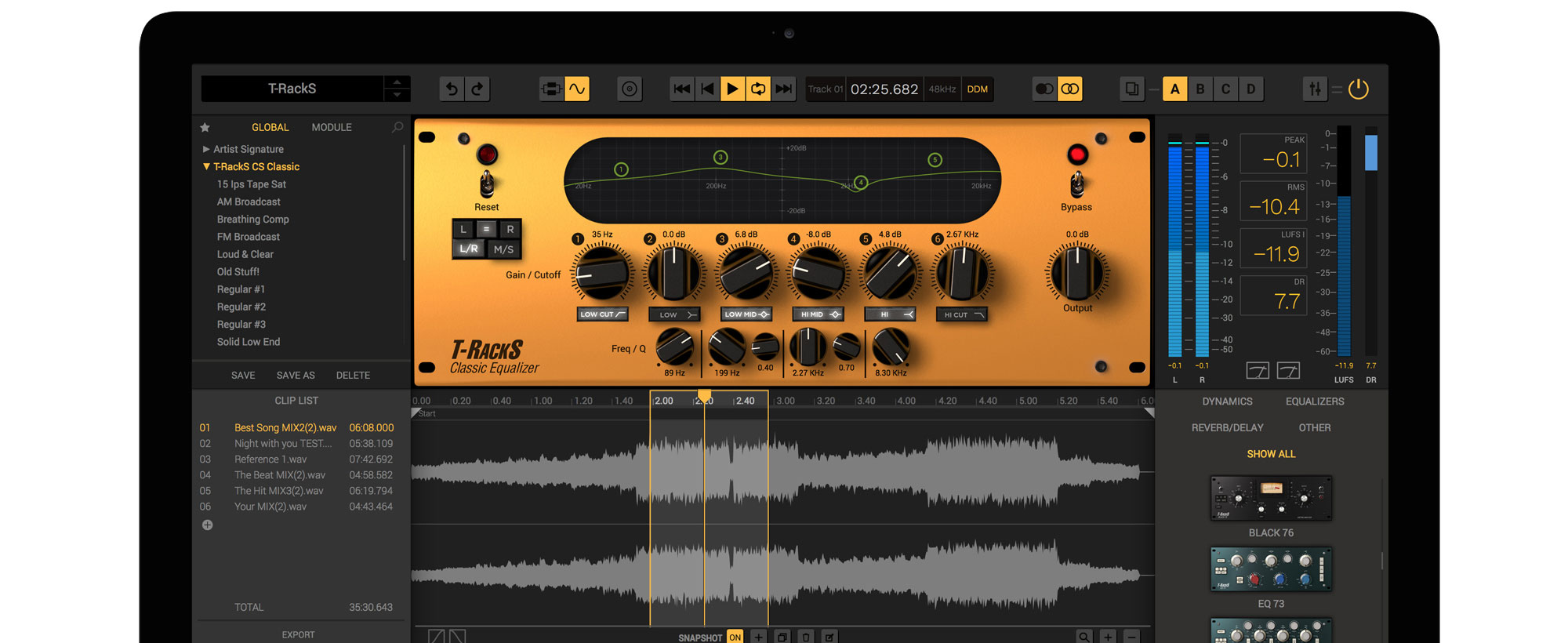Viewport: 1568px width, 643px height.
Task: Toggle loop playback icon
Action: (758, 89)
